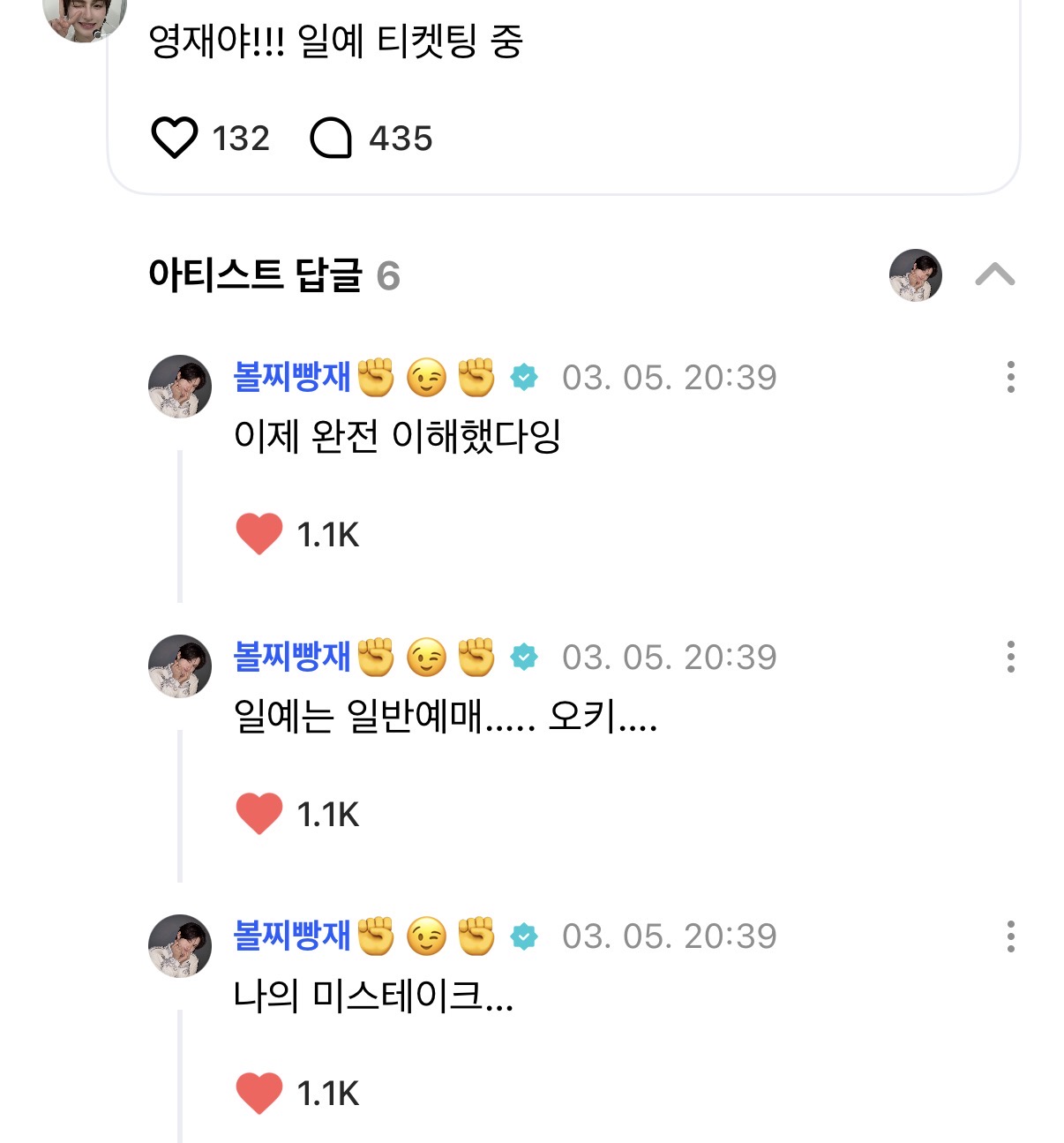Screen dimensions: 1064x1143
Task: Like the post with 132 likes
Action: click(x=175, y=139)
